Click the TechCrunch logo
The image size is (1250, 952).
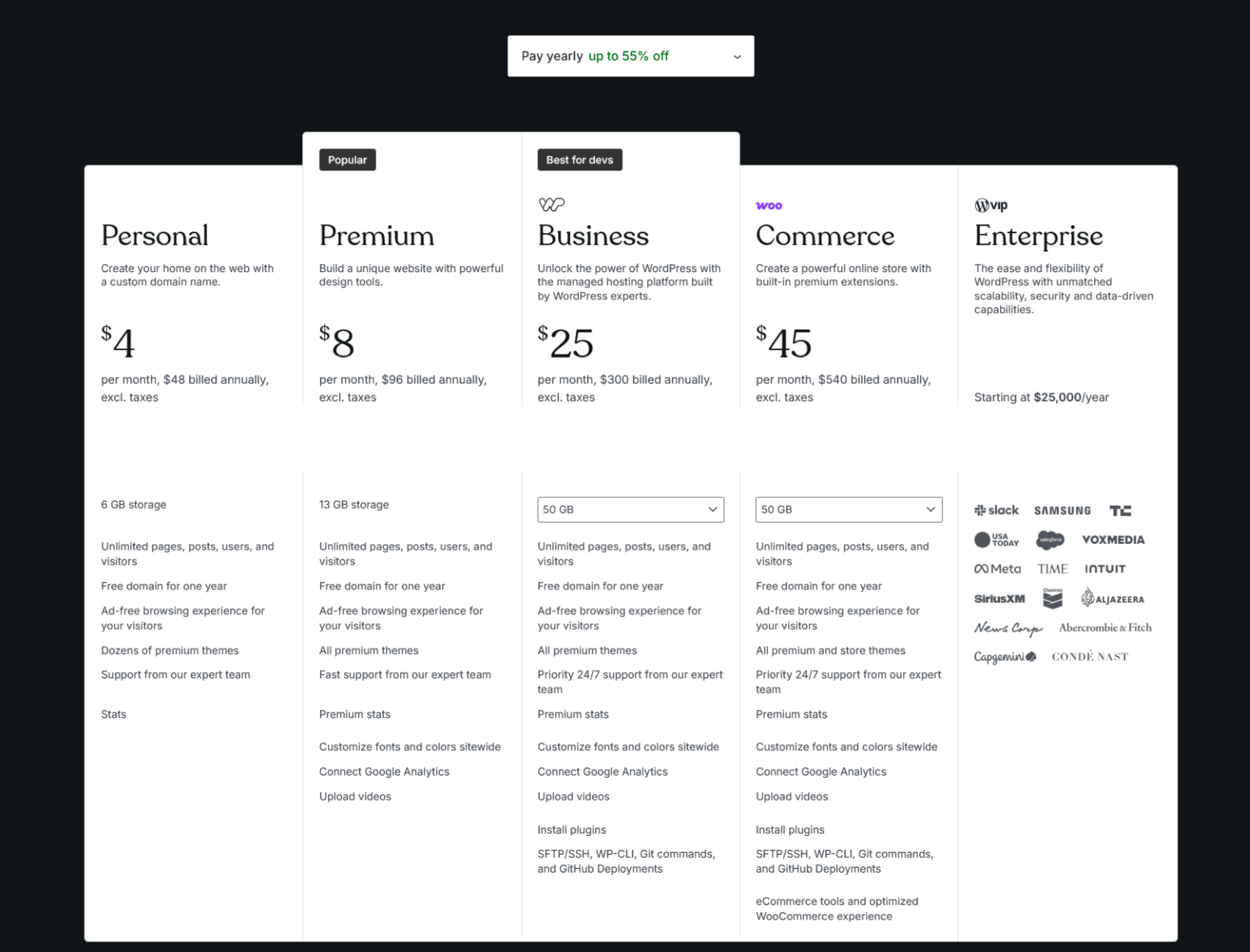[1120, 510]
